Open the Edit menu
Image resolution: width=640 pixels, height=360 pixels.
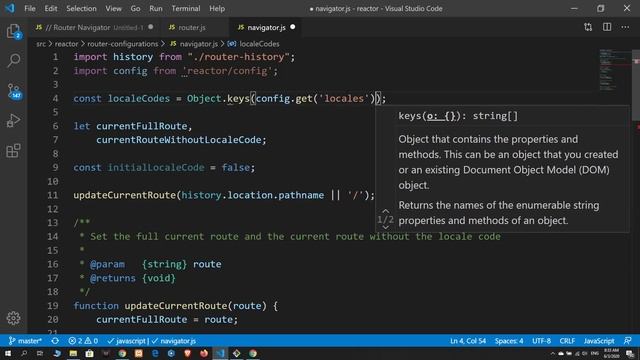[51, 8]
